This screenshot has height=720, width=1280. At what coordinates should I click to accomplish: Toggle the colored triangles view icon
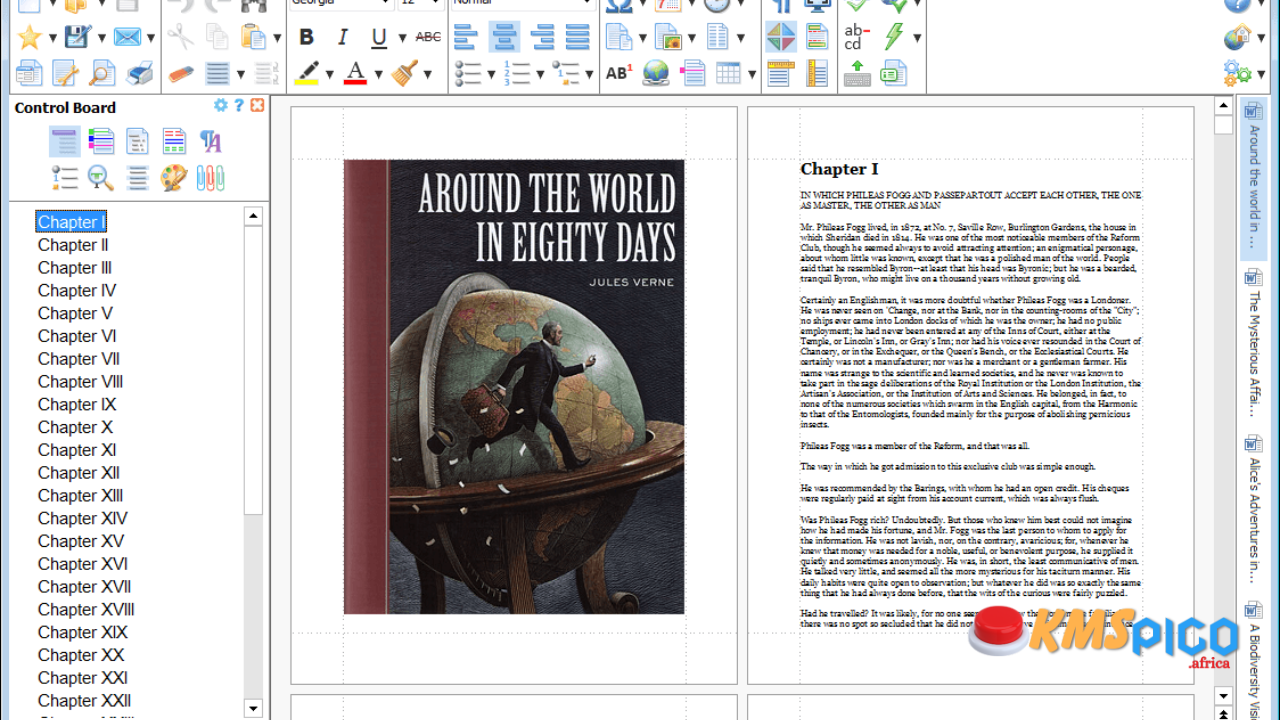point(781,37)
